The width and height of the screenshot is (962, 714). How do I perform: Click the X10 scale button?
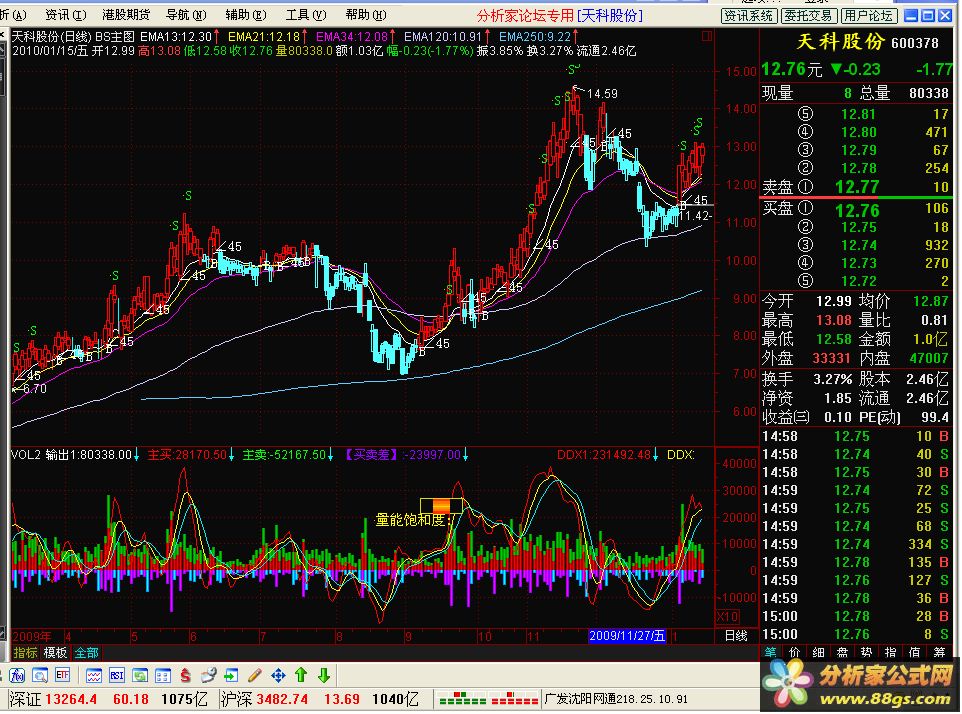coord(728,616)
